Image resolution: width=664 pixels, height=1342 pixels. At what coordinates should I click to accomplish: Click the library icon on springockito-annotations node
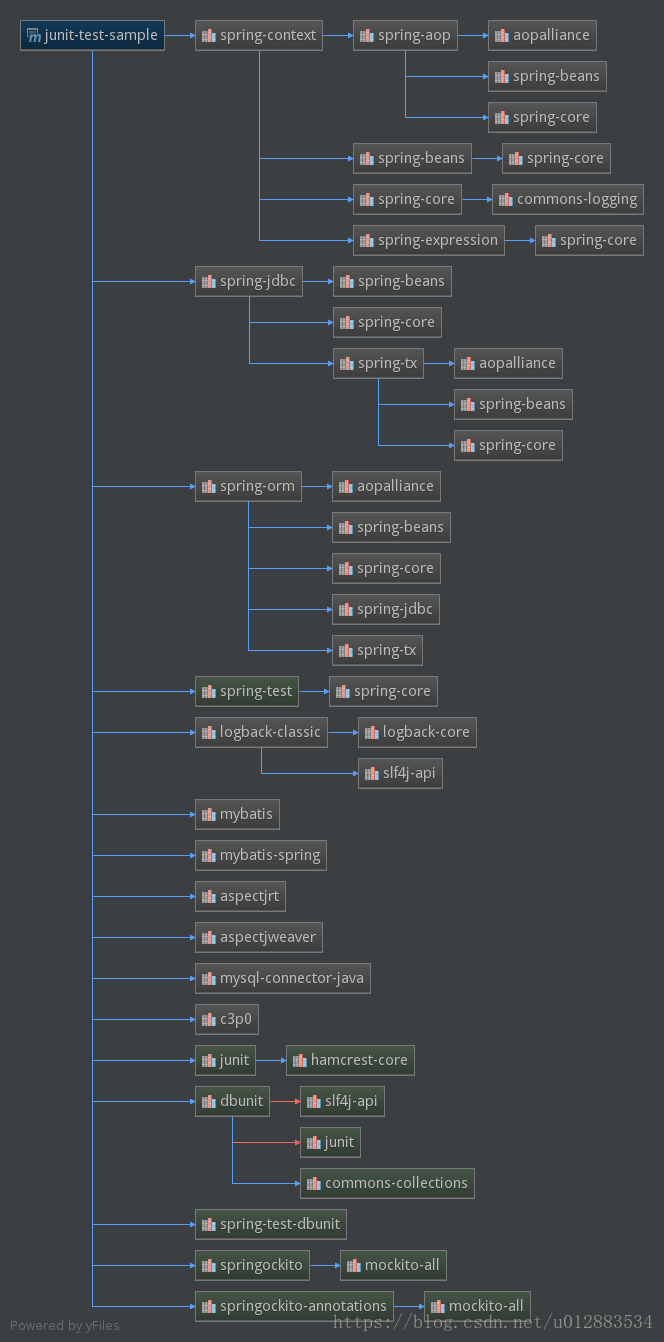tap(208, 1307)
